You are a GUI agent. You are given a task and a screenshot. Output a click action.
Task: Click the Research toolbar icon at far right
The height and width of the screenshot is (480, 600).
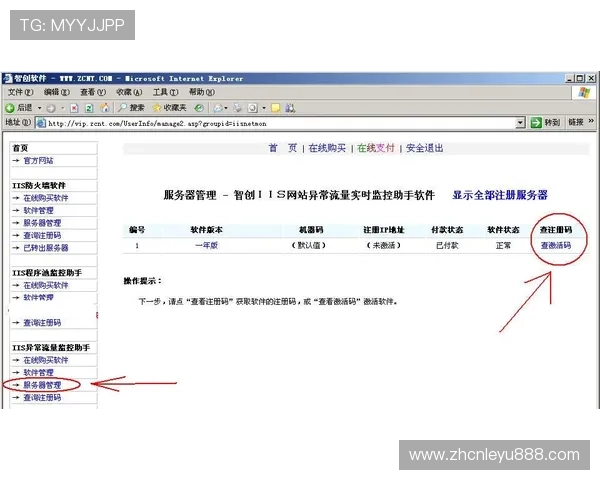click(290, 108)
